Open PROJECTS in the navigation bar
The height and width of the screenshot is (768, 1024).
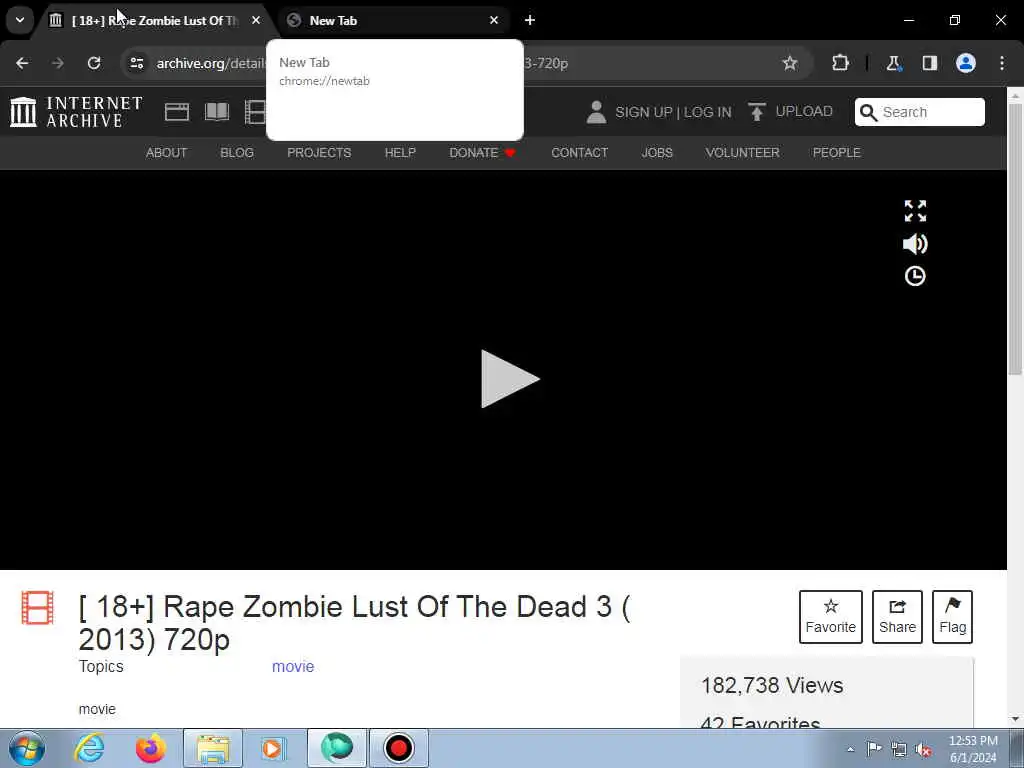point(319,153)
